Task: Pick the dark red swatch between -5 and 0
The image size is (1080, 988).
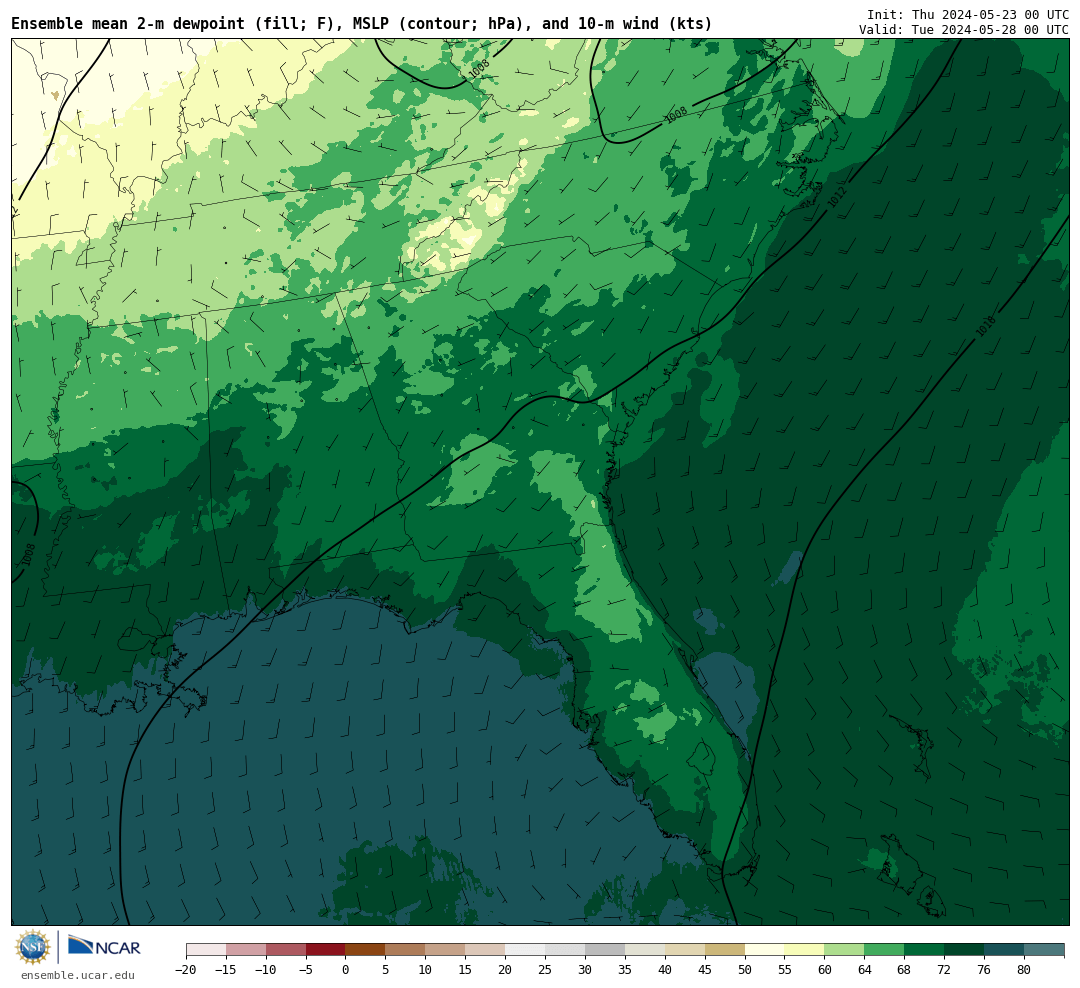Action: point(326,950)
